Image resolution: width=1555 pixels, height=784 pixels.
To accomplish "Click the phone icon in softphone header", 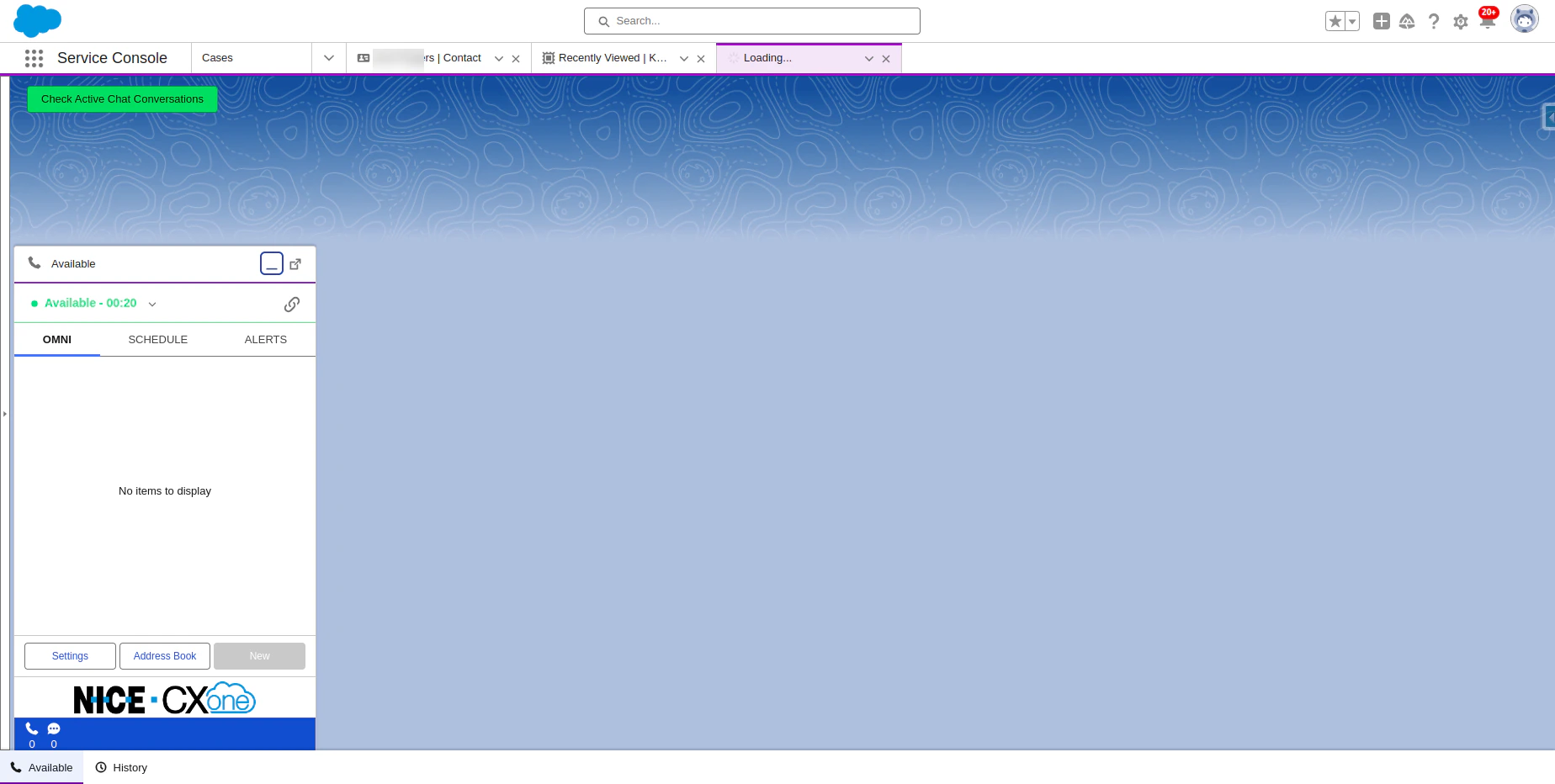I will coord(34,263).
